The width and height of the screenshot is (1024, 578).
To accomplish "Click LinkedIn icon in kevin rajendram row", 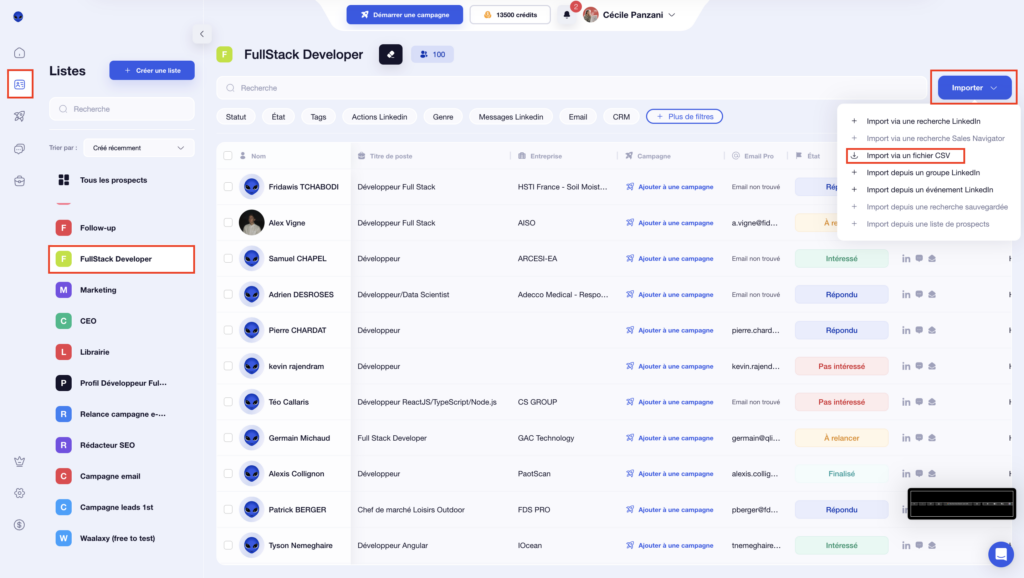I will click(x=906, y=366).
